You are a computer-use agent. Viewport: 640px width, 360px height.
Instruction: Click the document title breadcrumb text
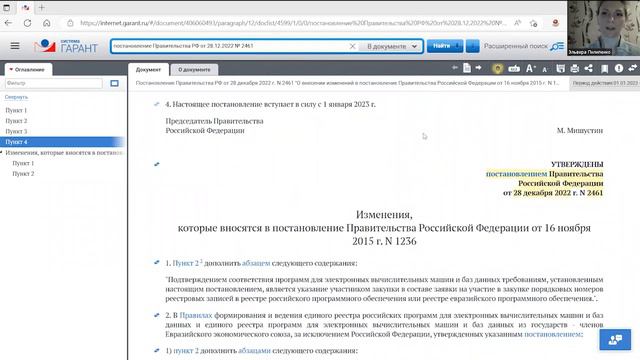[347, 83]
